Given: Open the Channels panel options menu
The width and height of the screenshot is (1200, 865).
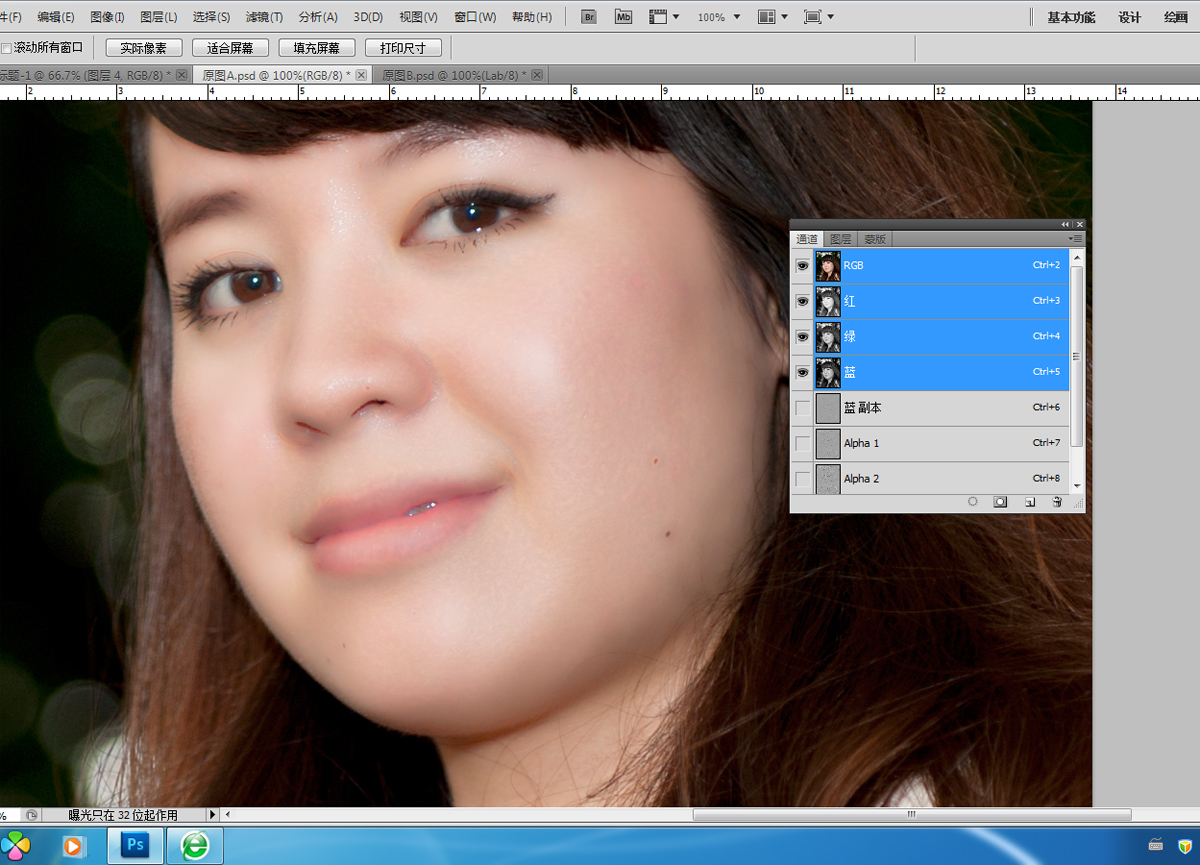Looking at the screenshot, I should 1076,239.
